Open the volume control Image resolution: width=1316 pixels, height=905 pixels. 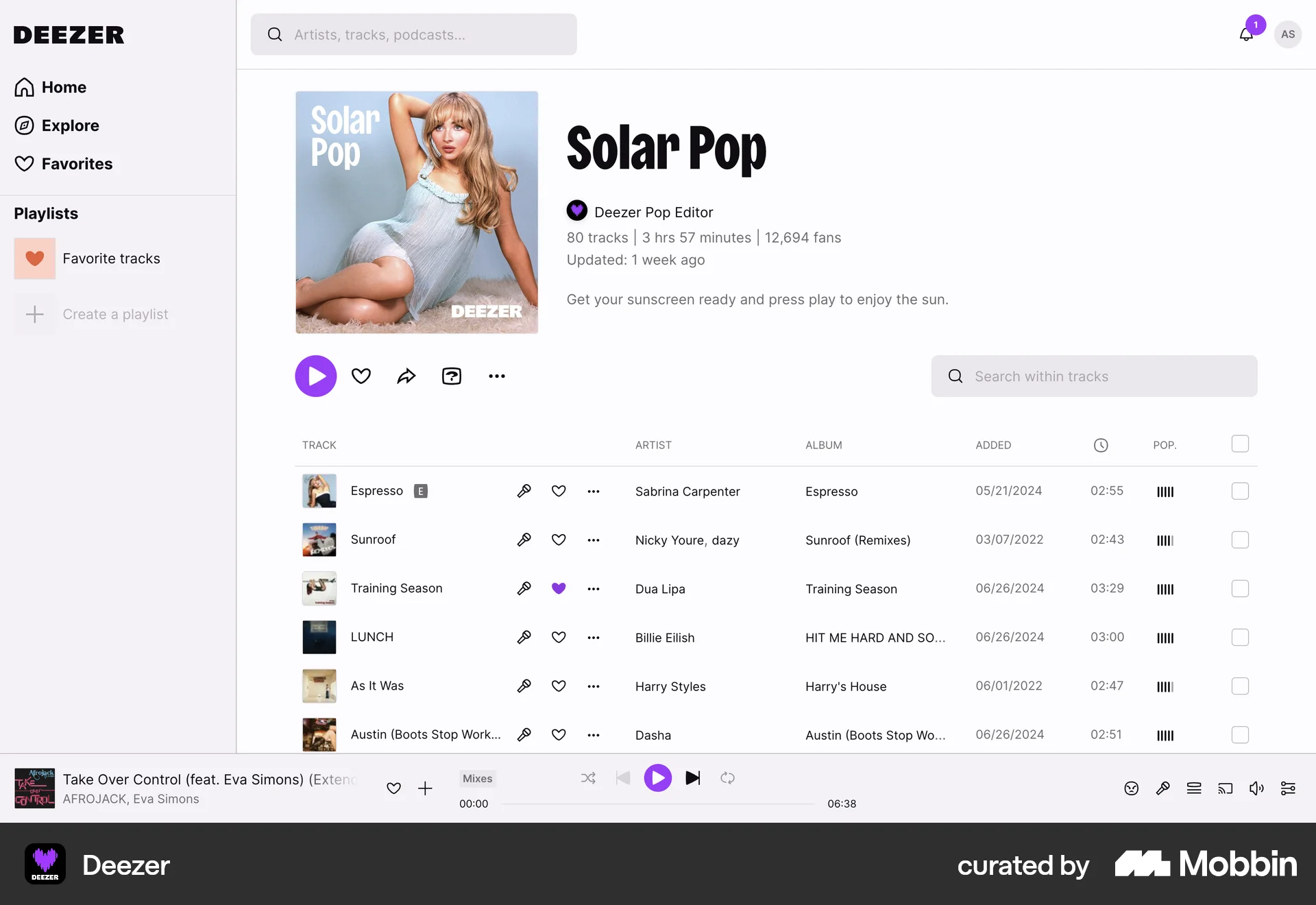pos(1256,788)
